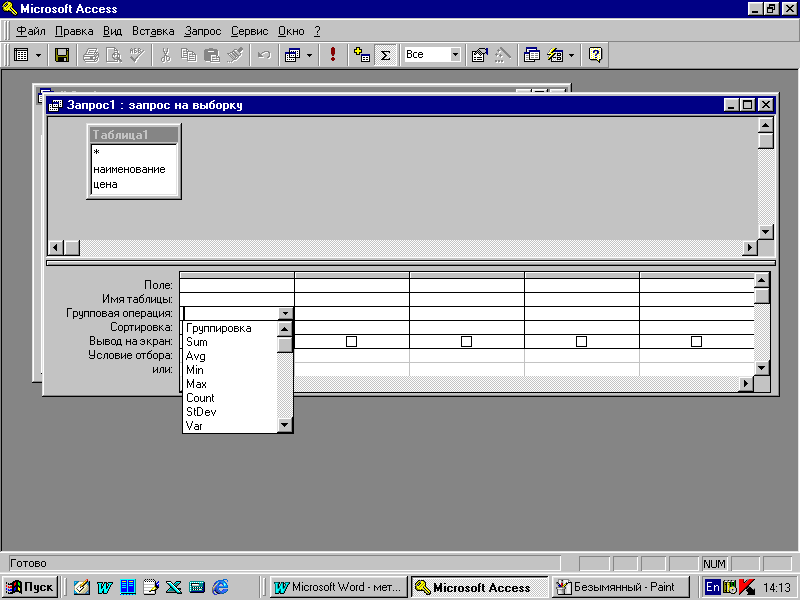Click dropdown list scroll-down arrow
Screen dimensions: 800x600
tap(285, 424)
